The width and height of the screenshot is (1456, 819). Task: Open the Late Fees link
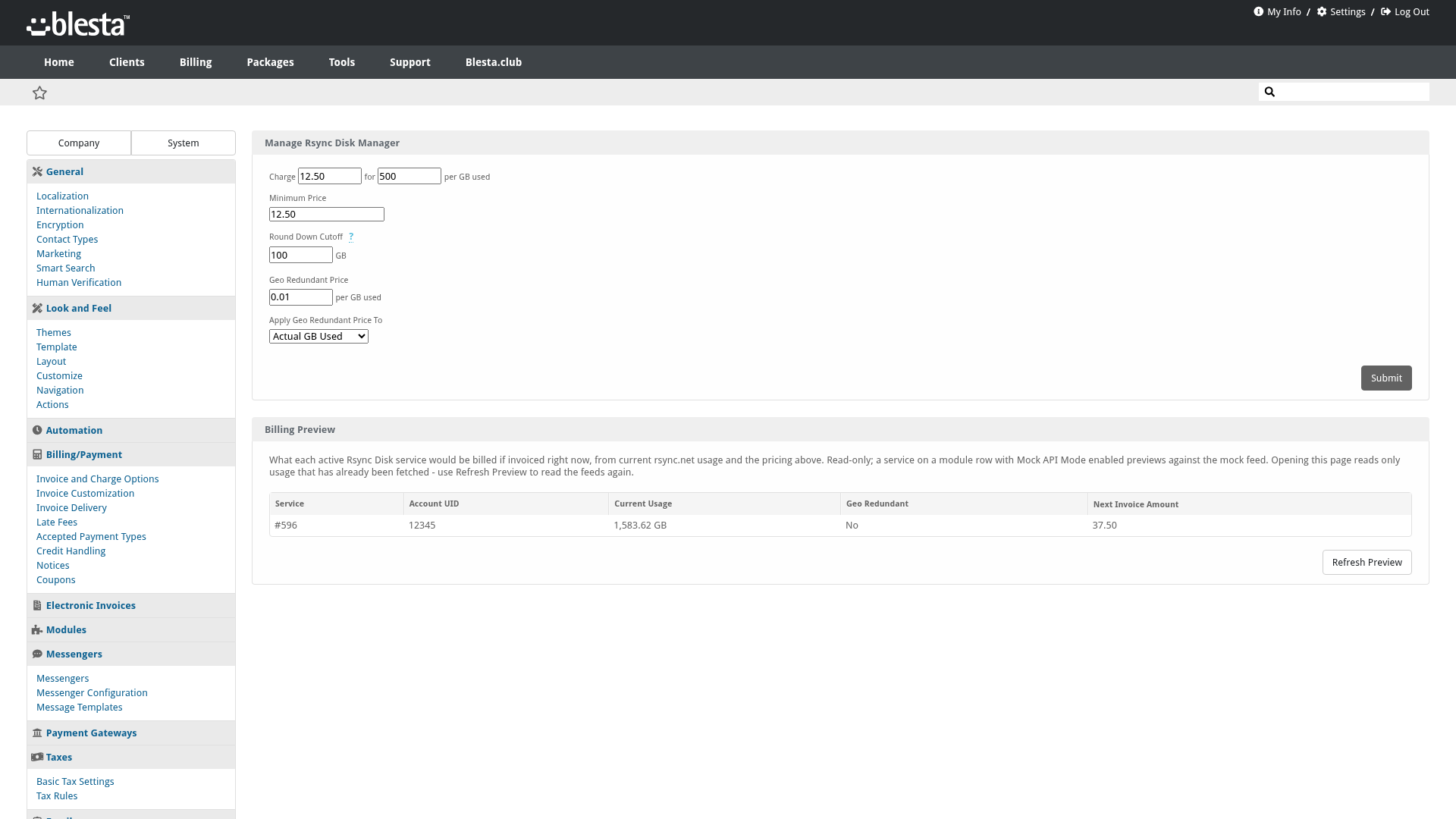(57, 522)
